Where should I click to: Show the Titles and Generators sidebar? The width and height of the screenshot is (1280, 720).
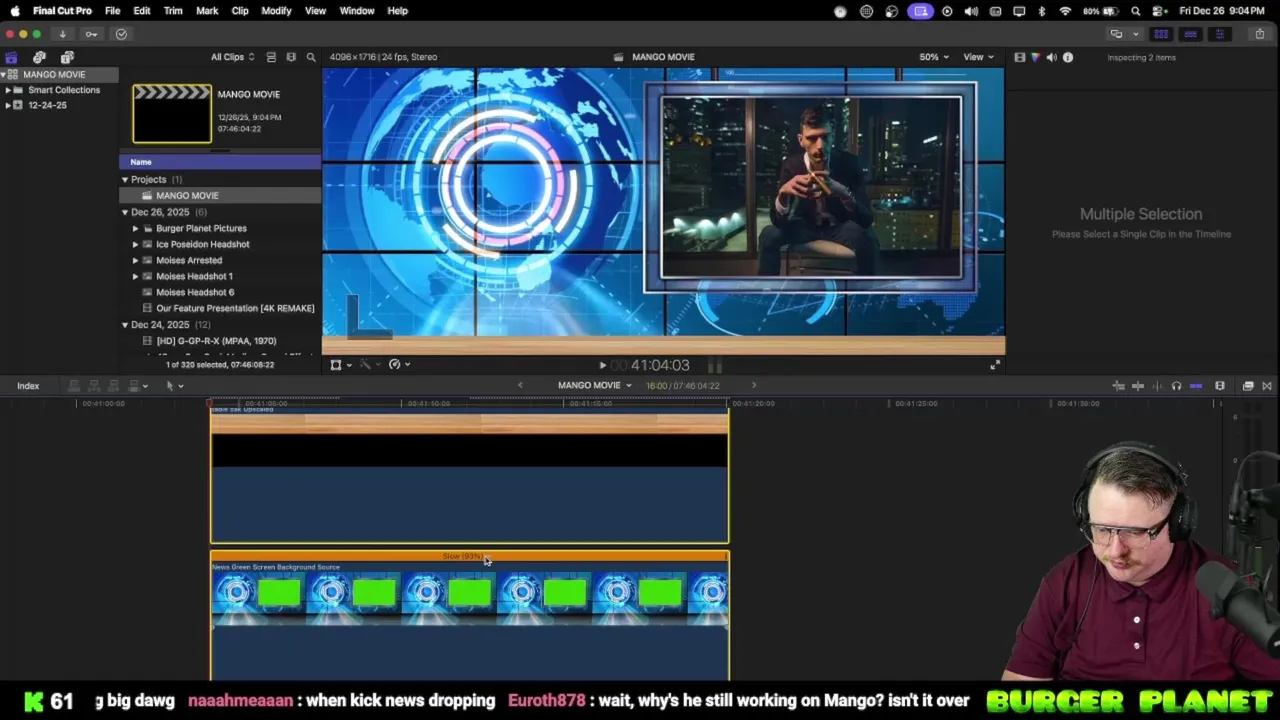click(67, 57)
